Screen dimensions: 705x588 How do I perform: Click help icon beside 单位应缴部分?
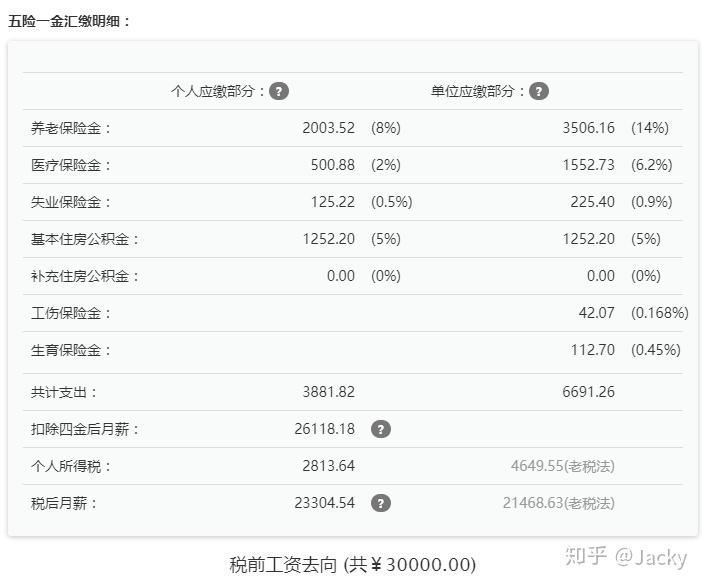[539, 91]
